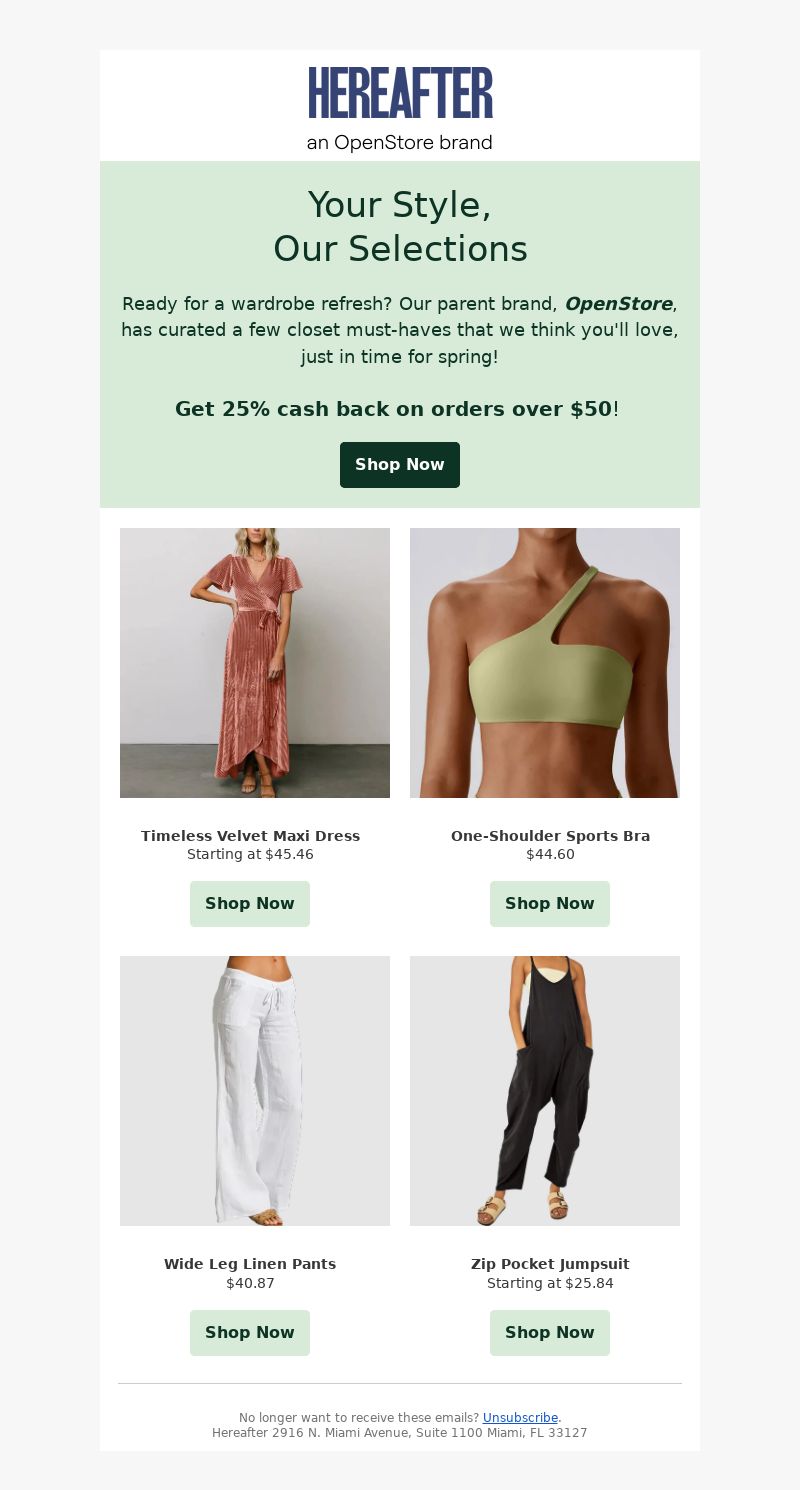Shop Now under Timeless Velvet Maxi Dress
Image resolution: width=800 pixels, height=1490 pixels.
tap(250, 904)
